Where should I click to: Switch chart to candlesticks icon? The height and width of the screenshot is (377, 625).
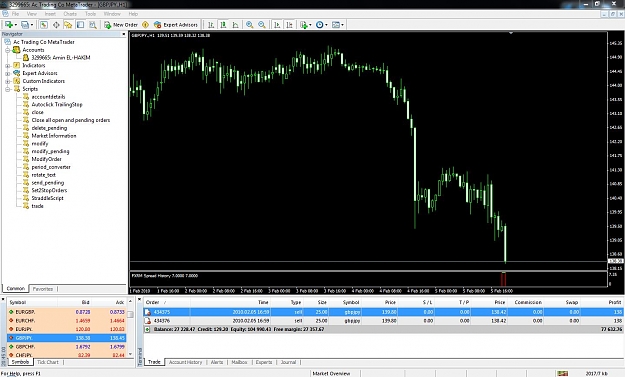[223, 25]
